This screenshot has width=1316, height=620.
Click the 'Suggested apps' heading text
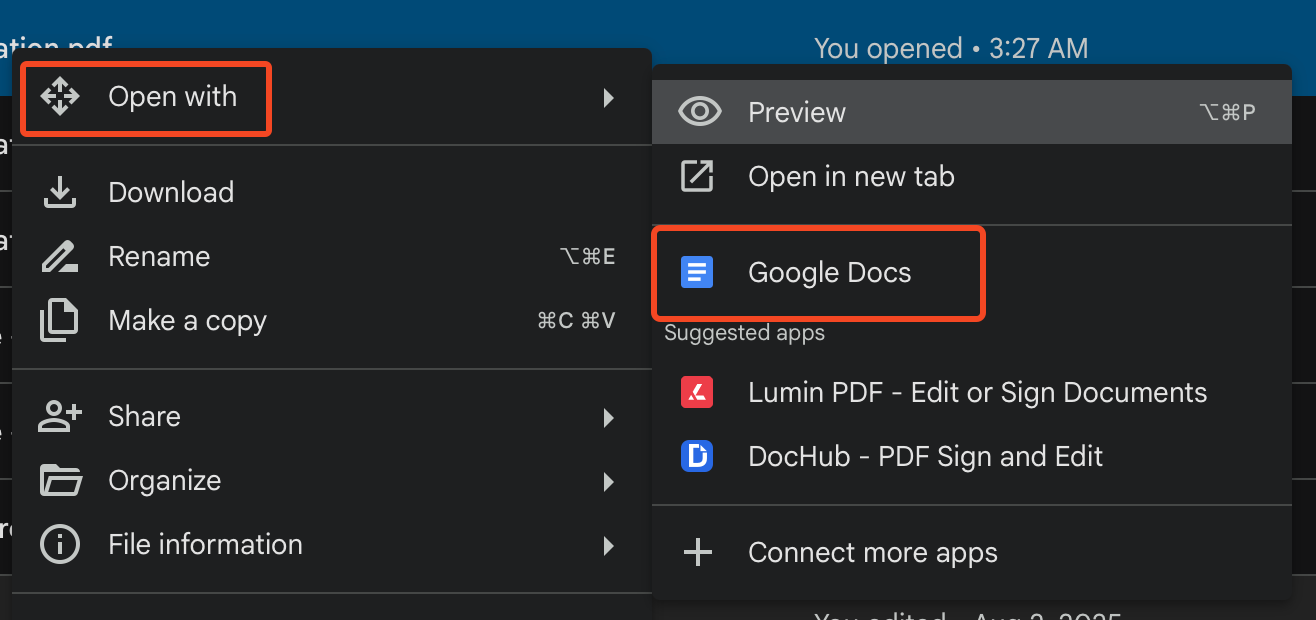(745, 333)
